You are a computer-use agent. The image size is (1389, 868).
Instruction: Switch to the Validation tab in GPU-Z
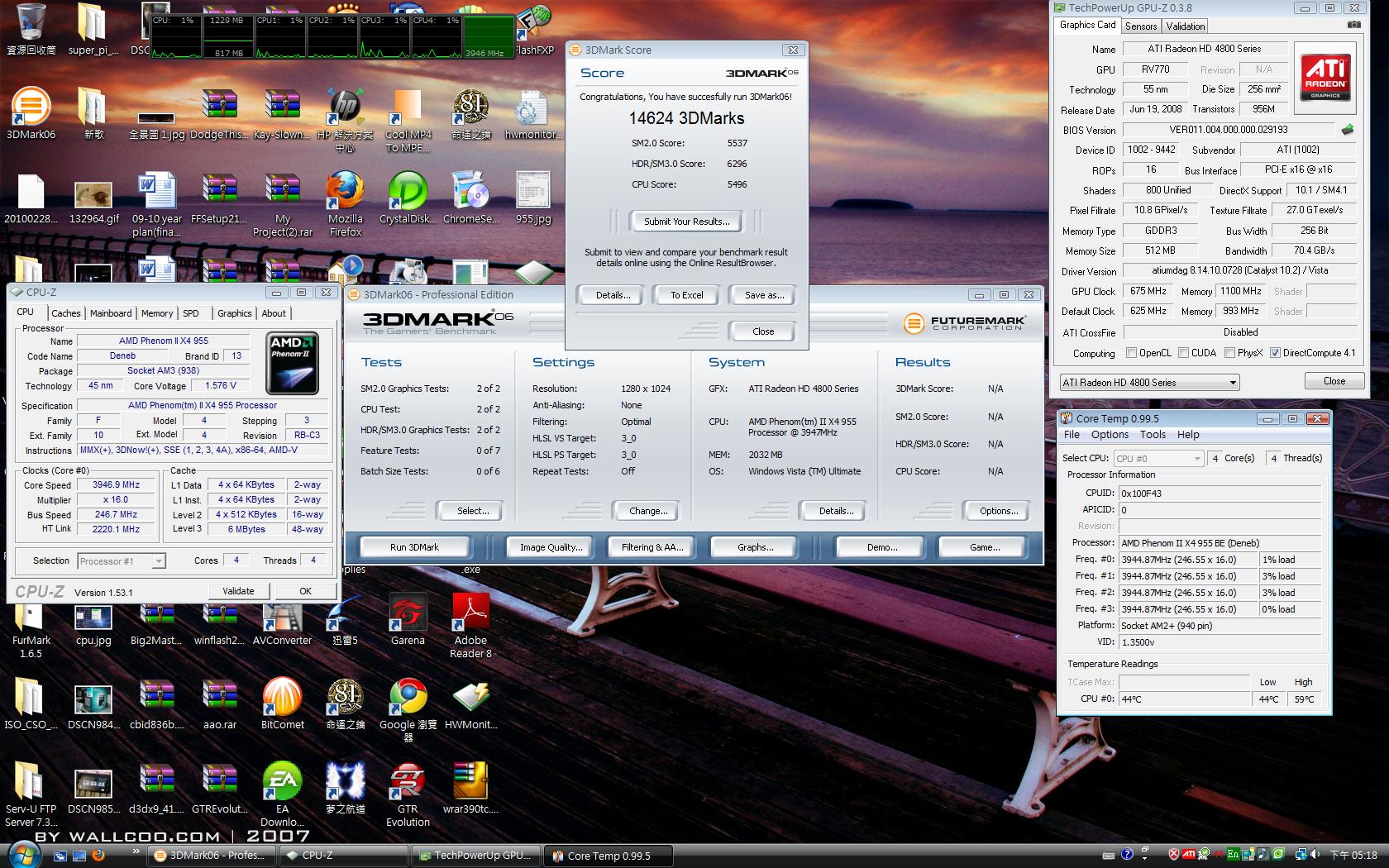click(x=1185, y=26)
